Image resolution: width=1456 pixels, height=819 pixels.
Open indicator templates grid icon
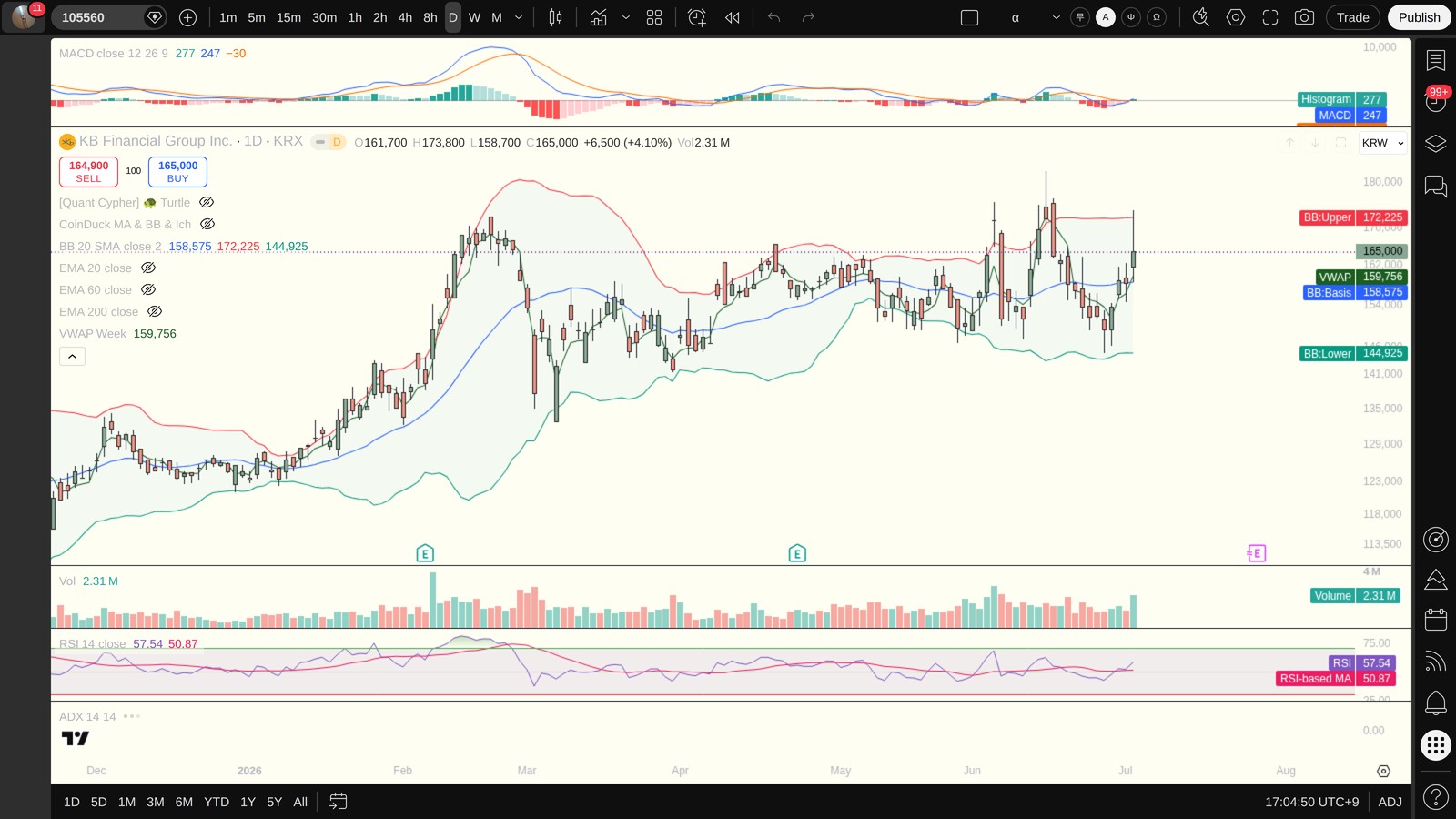[x=654, y=17]
